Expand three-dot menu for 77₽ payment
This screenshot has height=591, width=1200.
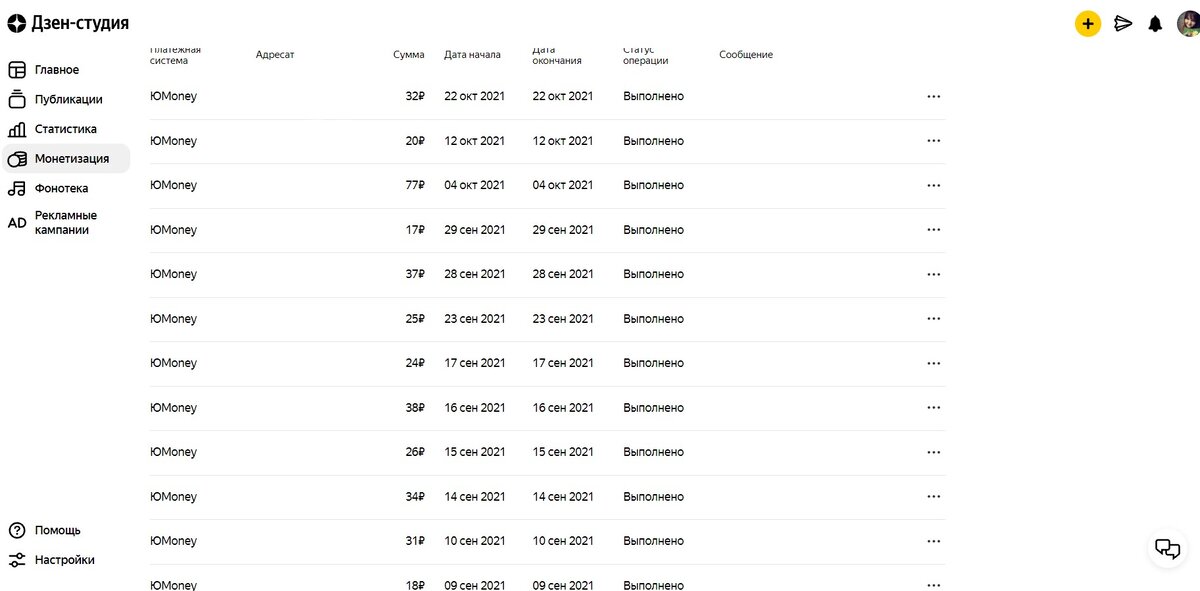[934, 185]
